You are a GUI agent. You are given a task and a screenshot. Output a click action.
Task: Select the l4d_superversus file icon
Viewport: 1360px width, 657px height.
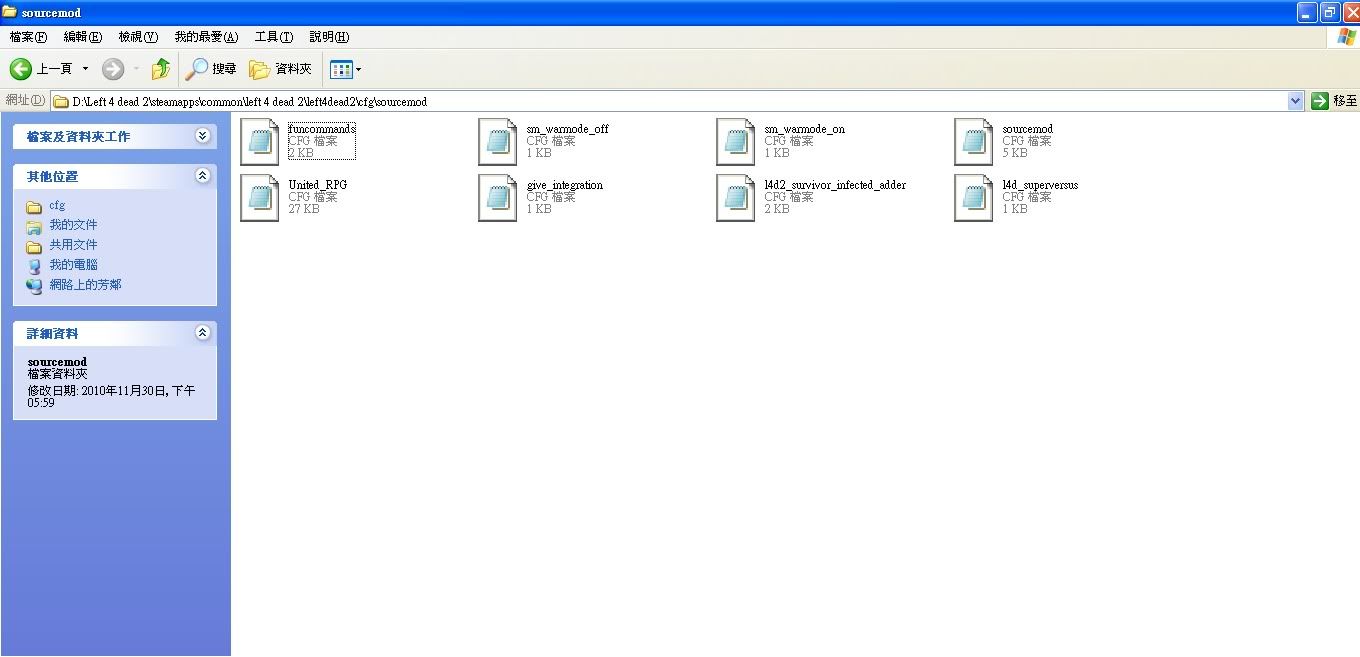click(974, 197)
